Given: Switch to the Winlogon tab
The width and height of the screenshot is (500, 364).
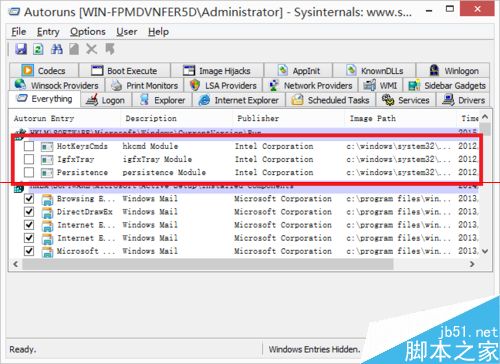Looking at the screenshot, I should [x=453, y=70].
